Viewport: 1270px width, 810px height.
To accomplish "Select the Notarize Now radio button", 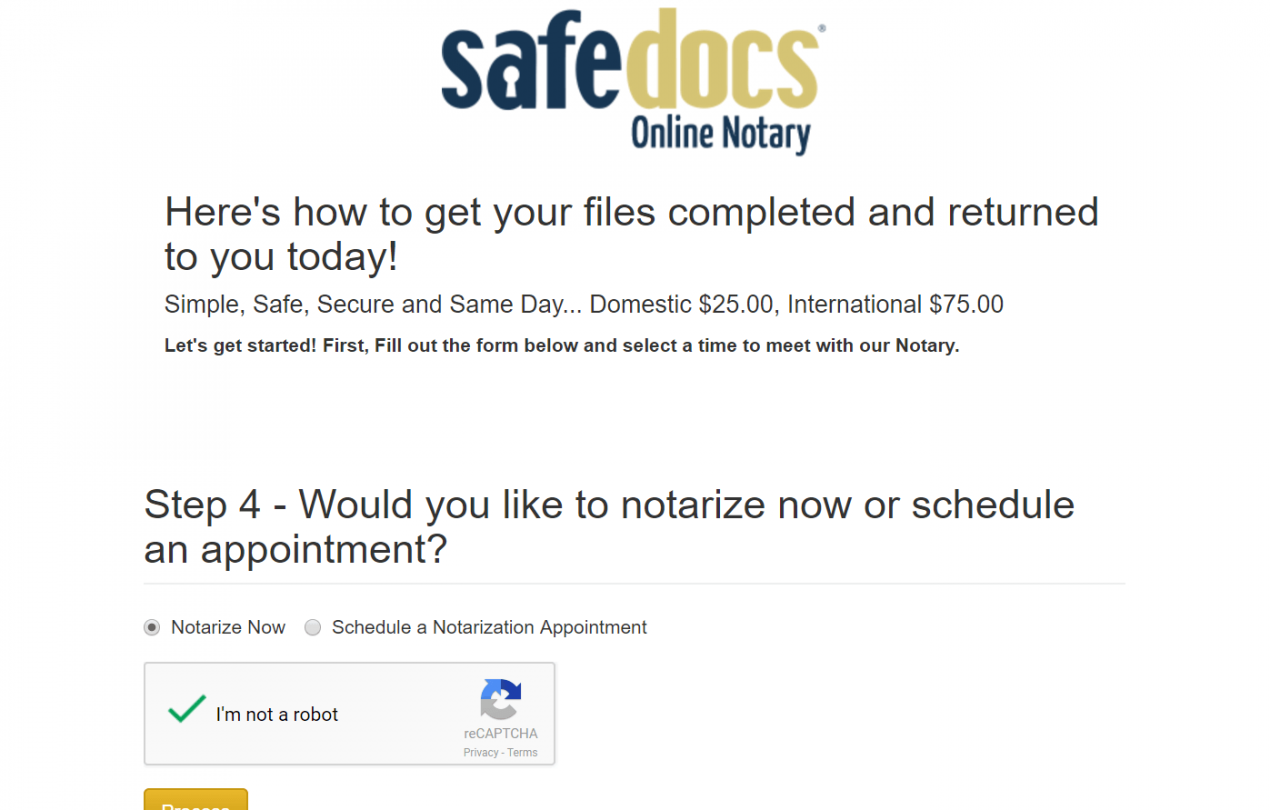I will point(152,627).
